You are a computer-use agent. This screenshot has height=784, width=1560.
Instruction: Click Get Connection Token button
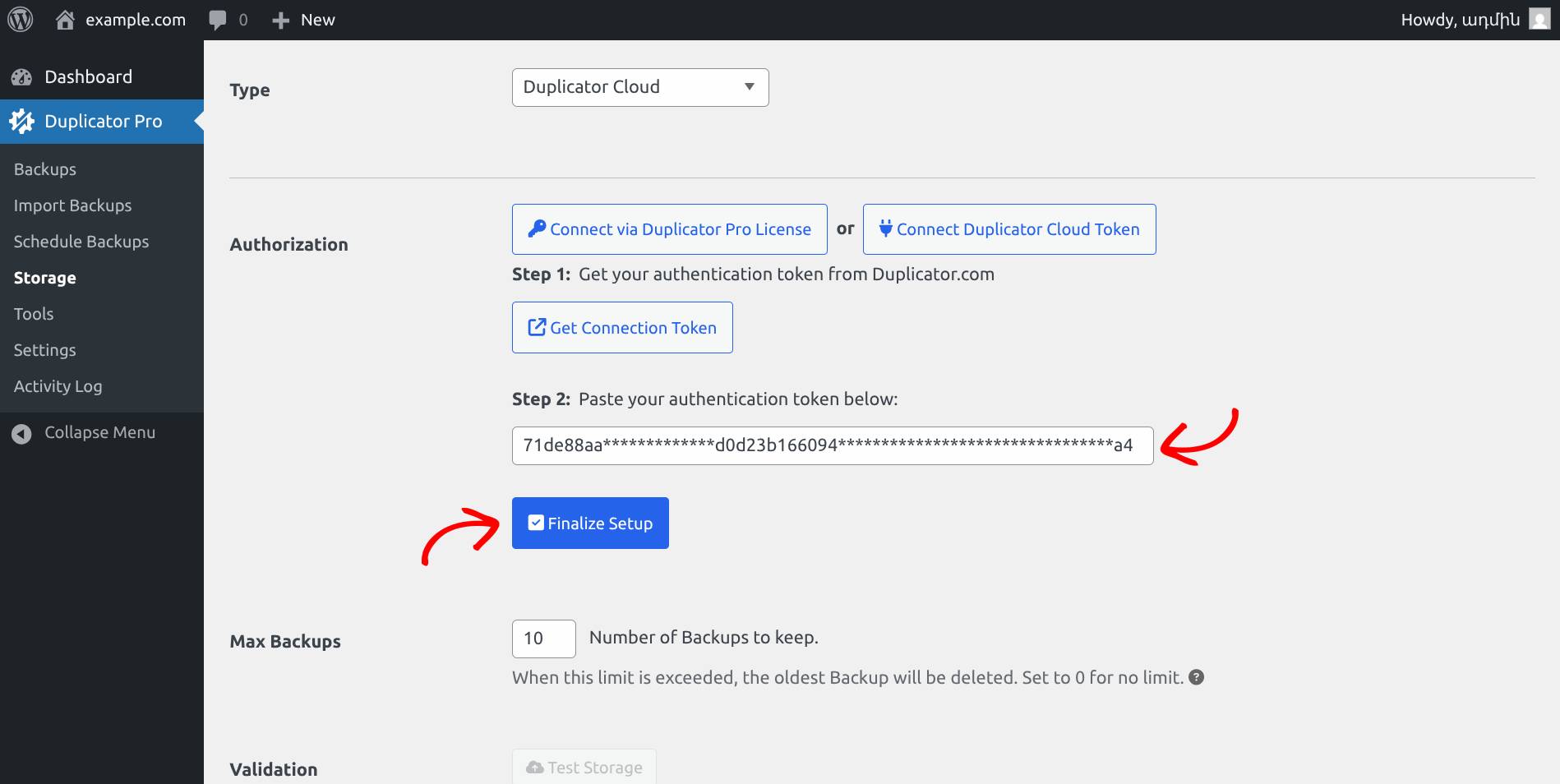(x=621, y=328)
